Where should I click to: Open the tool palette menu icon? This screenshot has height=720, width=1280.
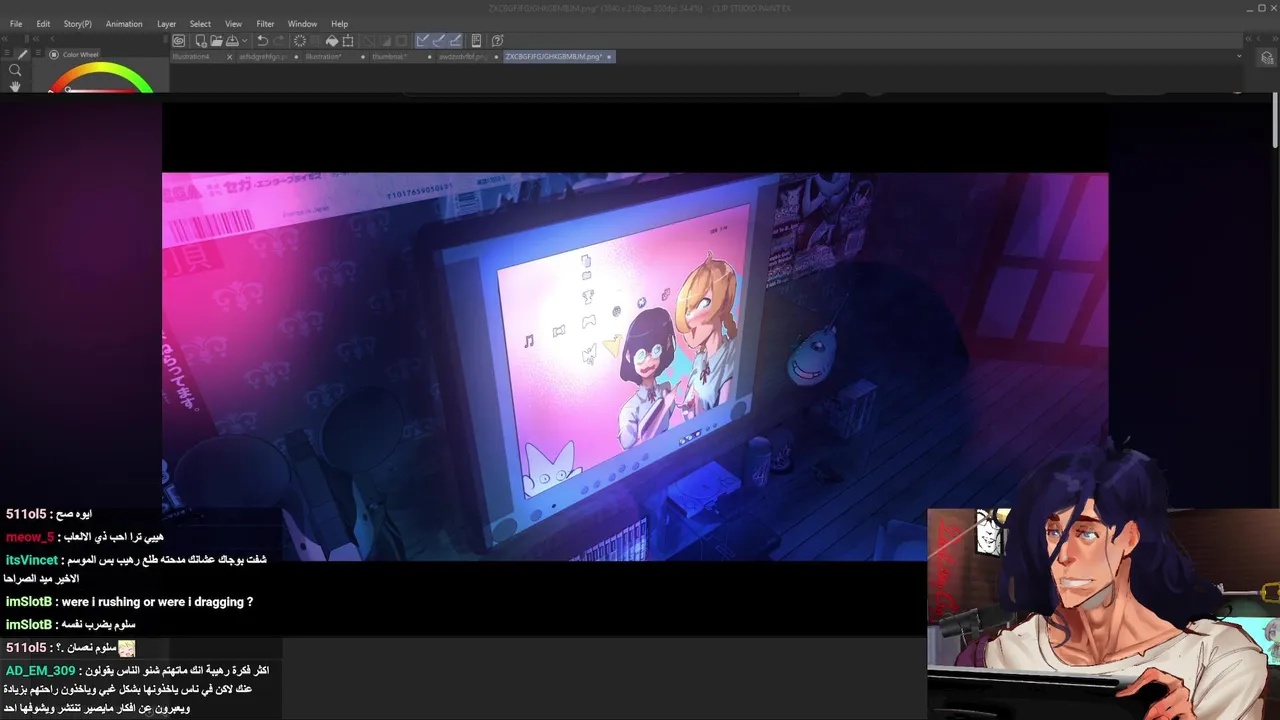8,54
